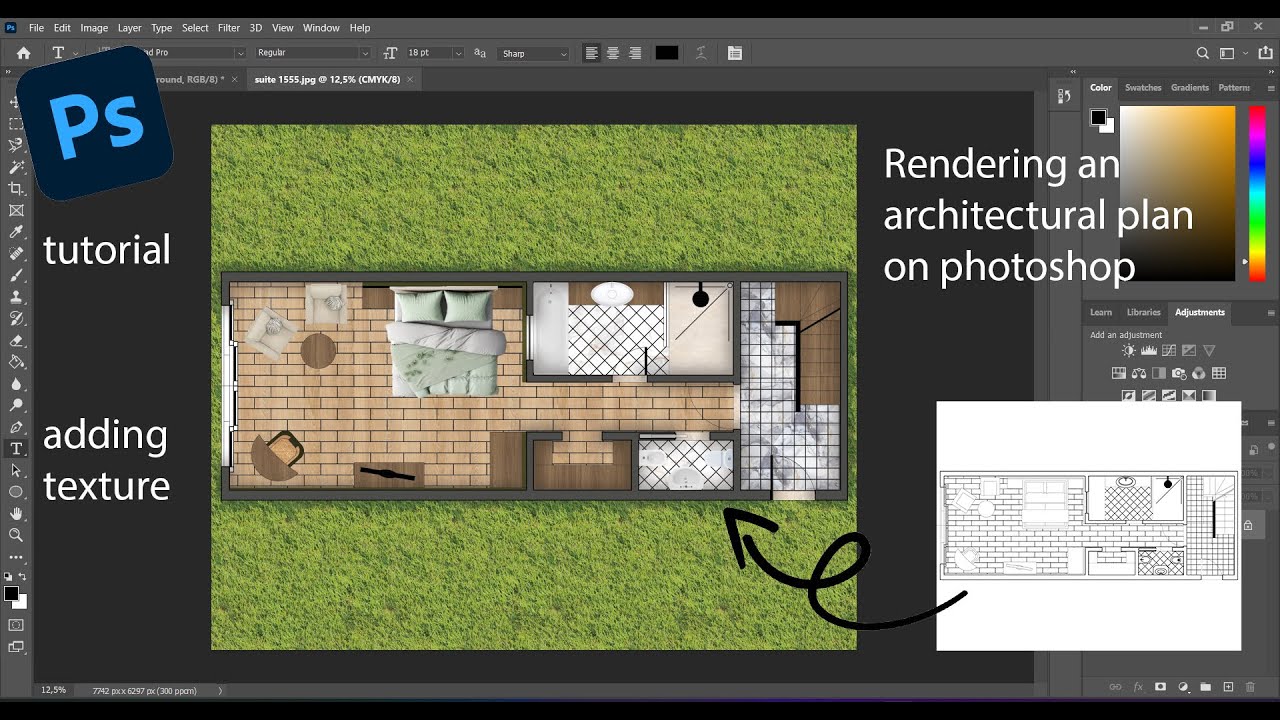Image resolution: width=1280 pixels, height=720 pixels.
Task: Select the Clone Stamp tool
Action: [x=16, y=297]
